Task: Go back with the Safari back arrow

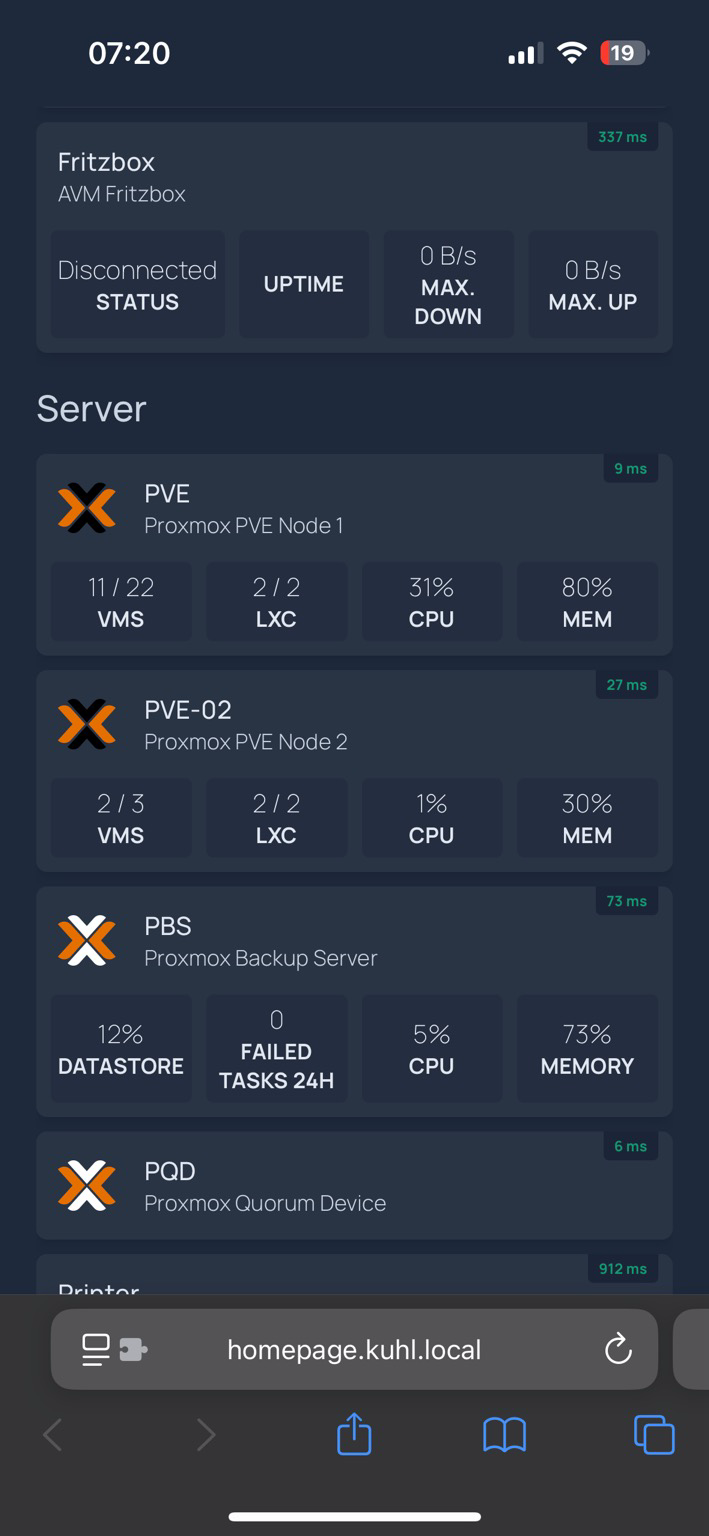Action: pyautogui.click(x=53, y=1436)
